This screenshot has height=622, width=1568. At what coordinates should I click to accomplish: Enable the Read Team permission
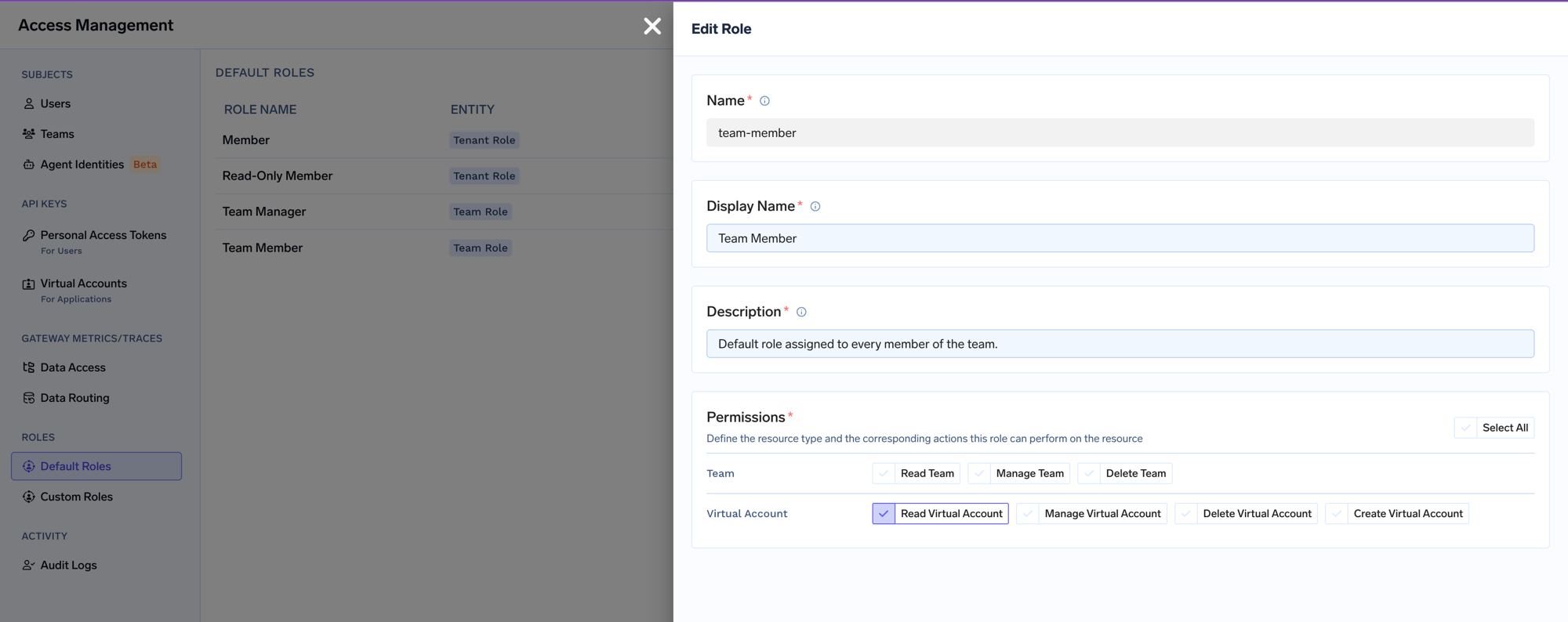(884, 473)
